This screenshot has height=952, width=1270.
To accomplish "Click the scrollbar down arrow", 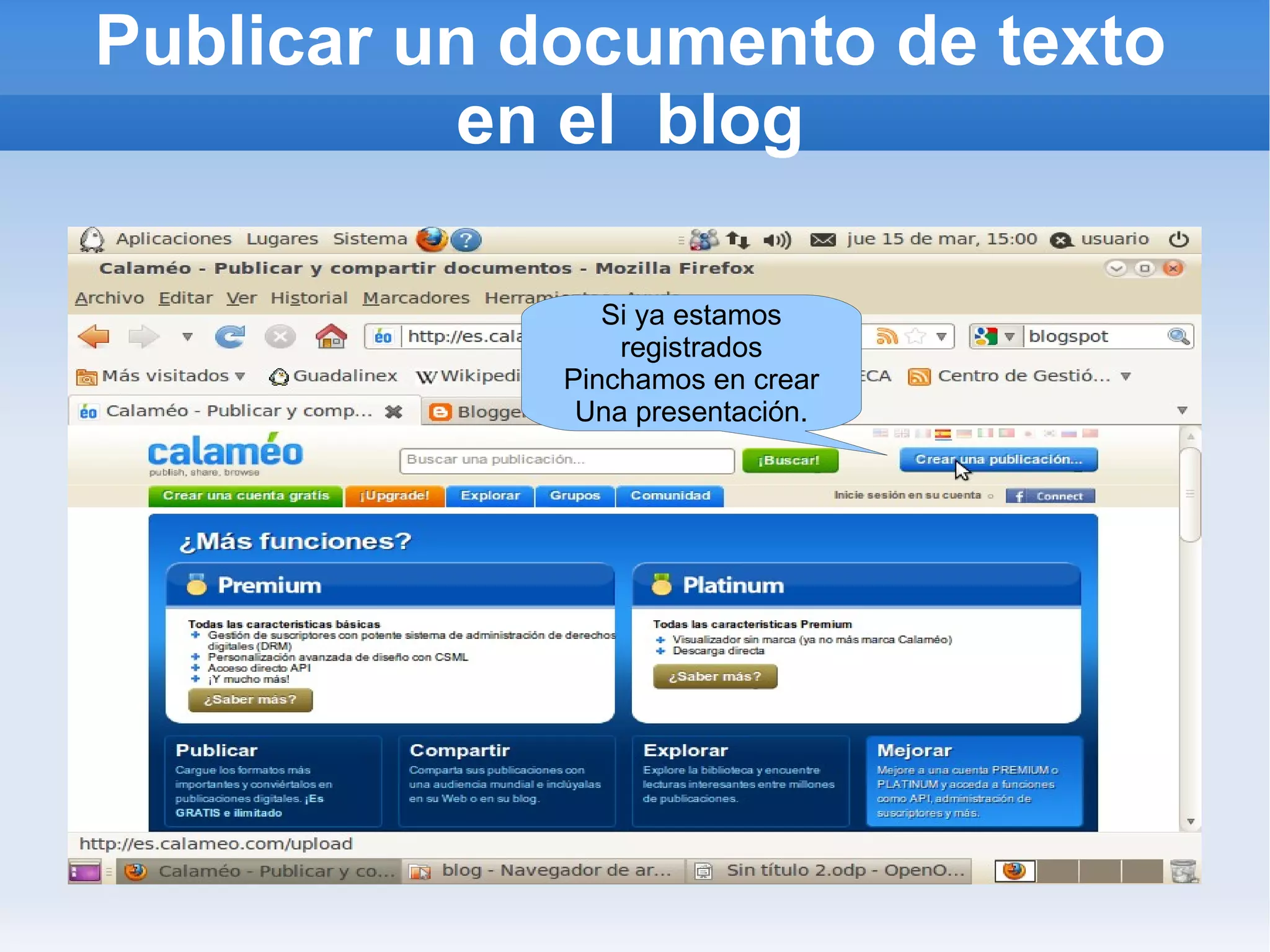I will [1191, 821].
